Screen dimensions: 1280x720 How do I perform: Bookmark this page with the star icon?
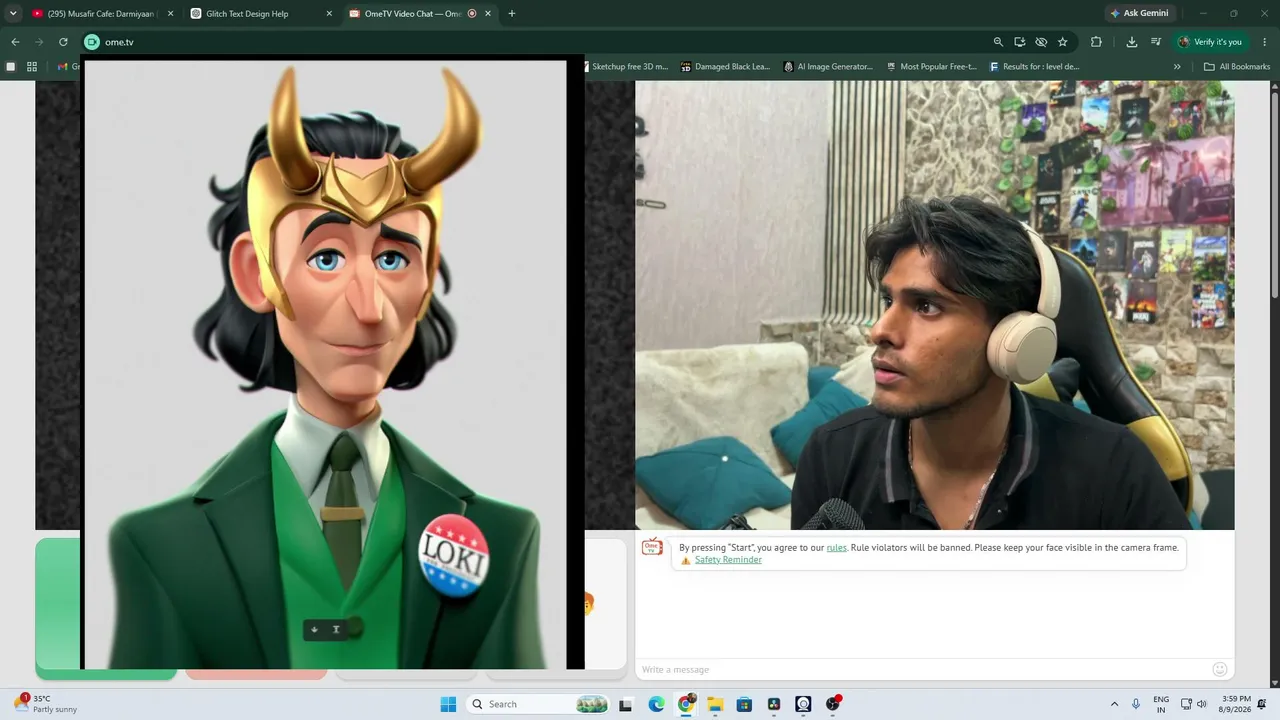[1063, 42]
